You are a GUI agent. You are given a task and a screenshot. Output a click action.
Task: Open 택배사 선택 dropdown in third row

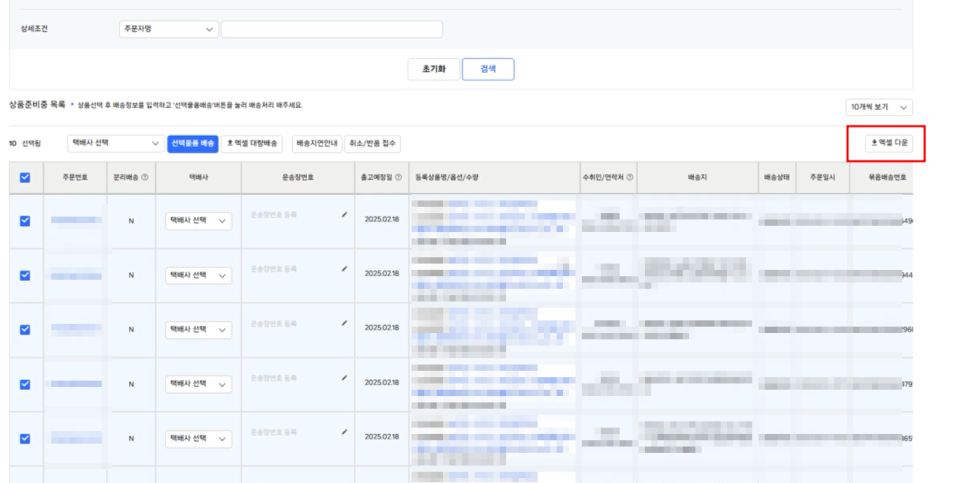(198, 330)
